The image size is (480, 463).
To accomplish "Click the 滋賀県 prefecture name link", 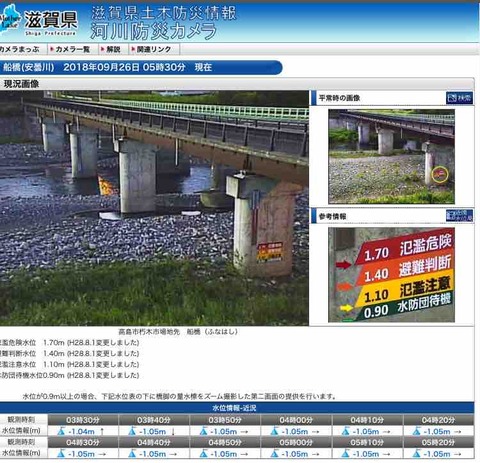I will point(51,20).
